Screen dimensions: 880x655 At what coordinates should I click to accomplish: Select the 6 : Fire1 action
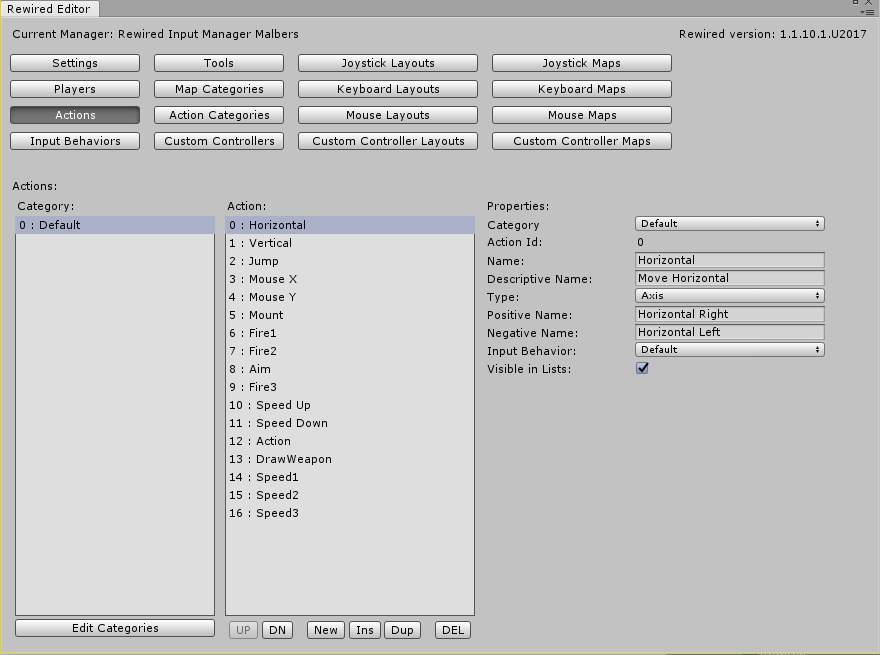[350, 333]
